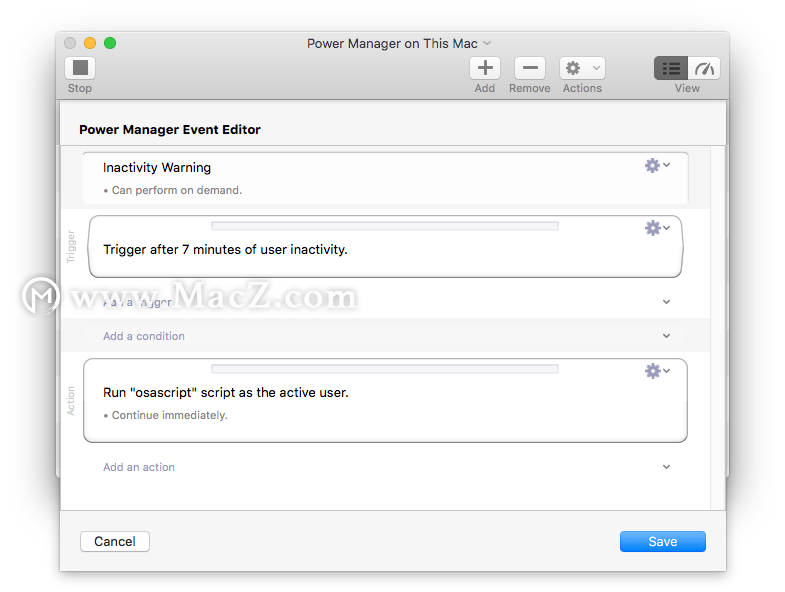Add a new event with plus button
Image resolution: width=785 pixels, height=592 pixels.
(x=485, y=68)
